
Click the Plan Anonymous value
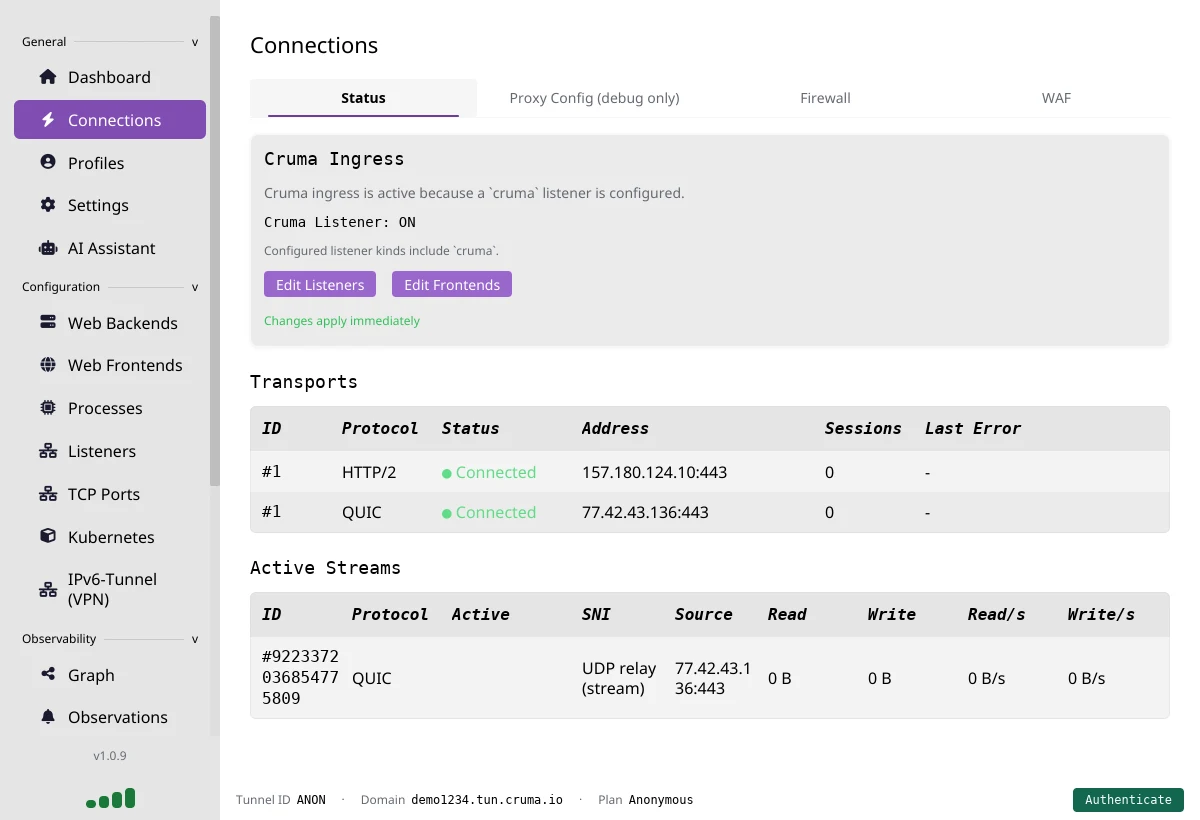(661, 800)
